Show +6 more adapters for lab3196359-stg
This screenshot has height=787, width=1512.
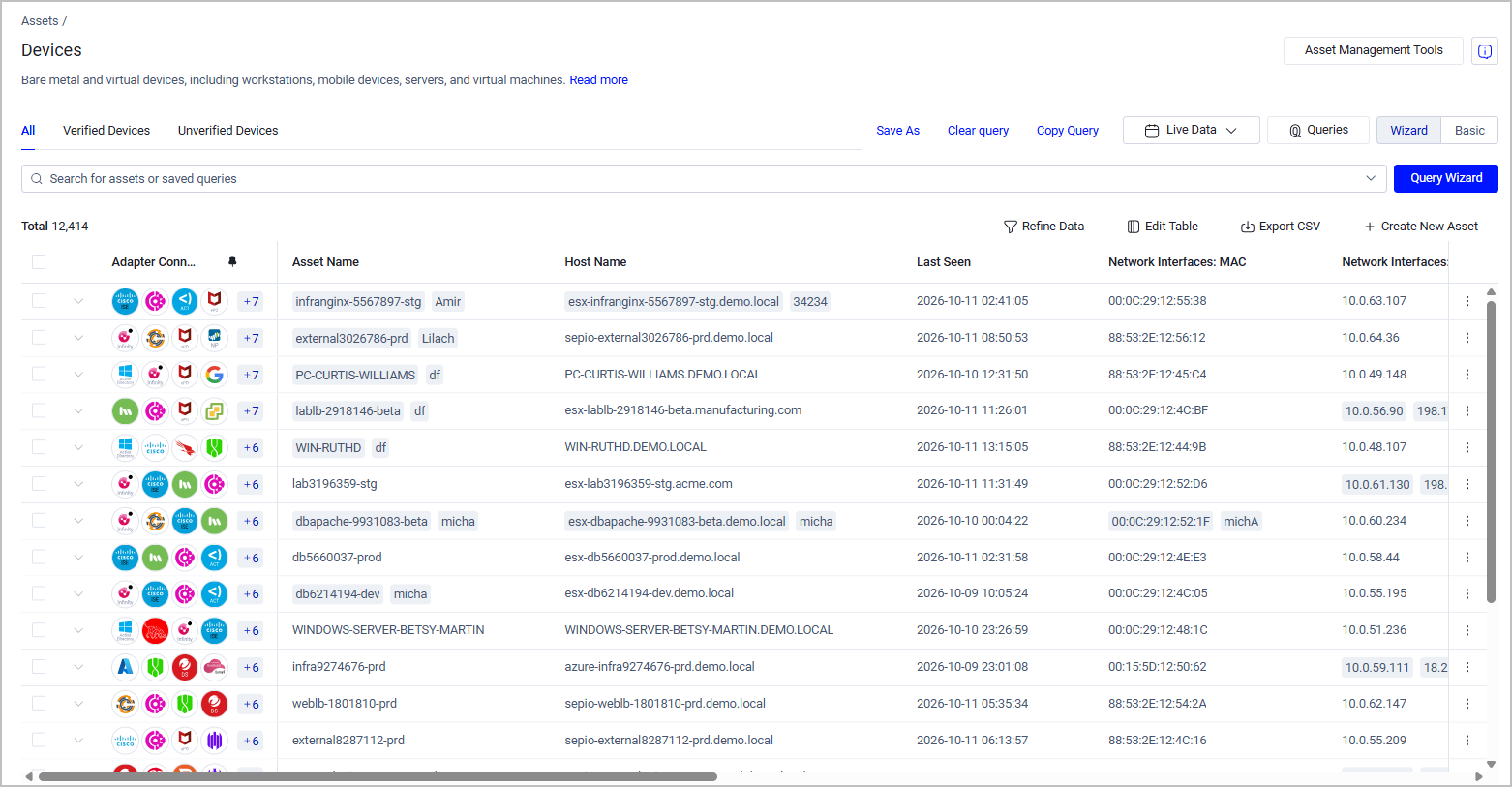pyautogui.click(x=251, y=484)
